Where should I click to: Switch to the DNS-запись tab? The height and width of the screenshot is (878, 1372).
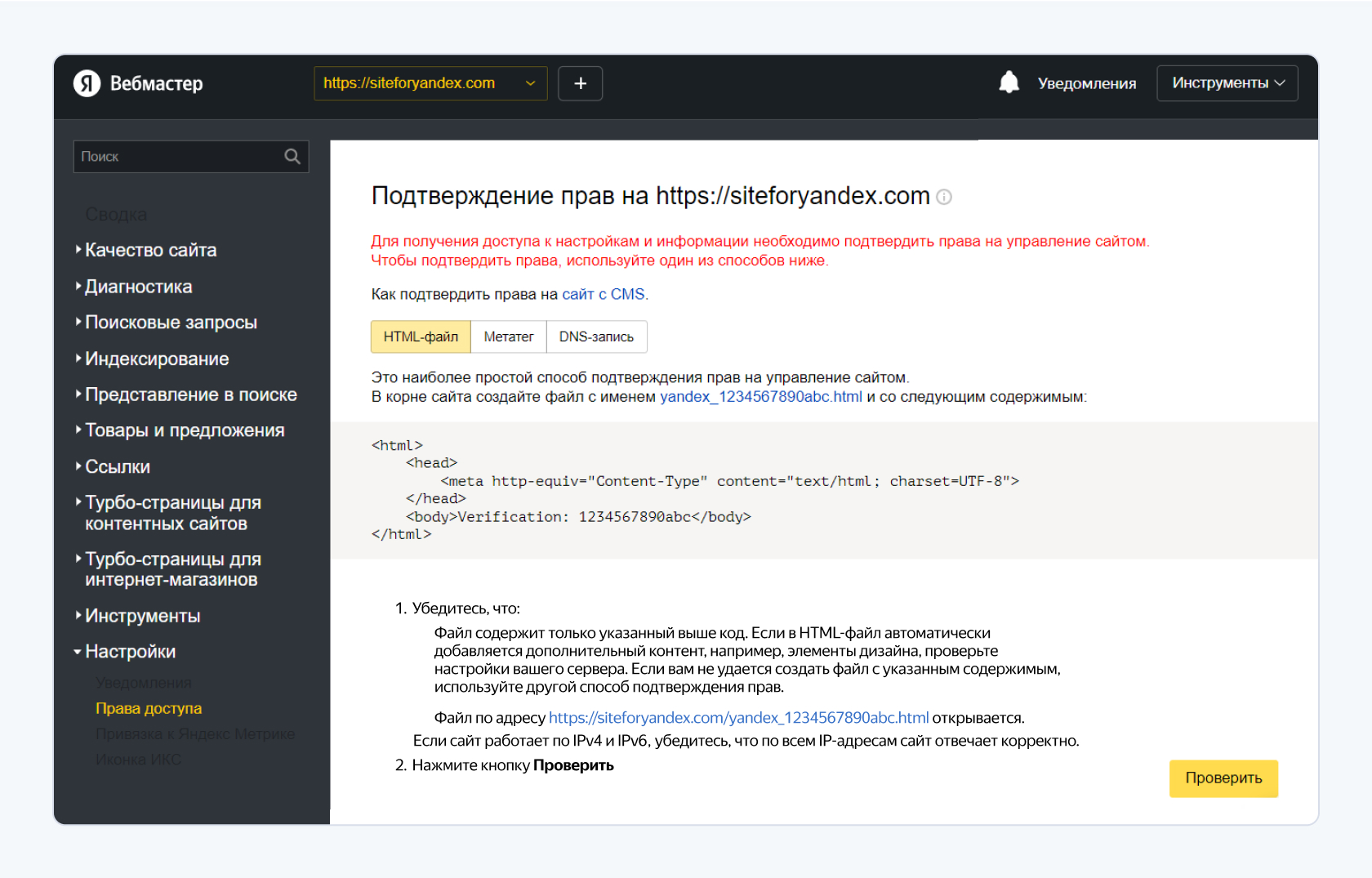(x=596, y=336)
